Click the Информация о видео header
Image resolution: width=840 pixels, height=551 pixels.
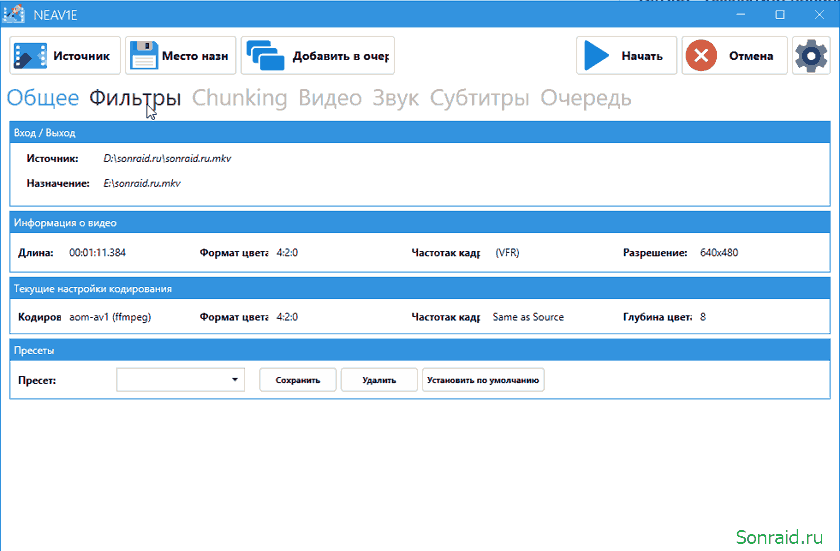click(420, 222)
